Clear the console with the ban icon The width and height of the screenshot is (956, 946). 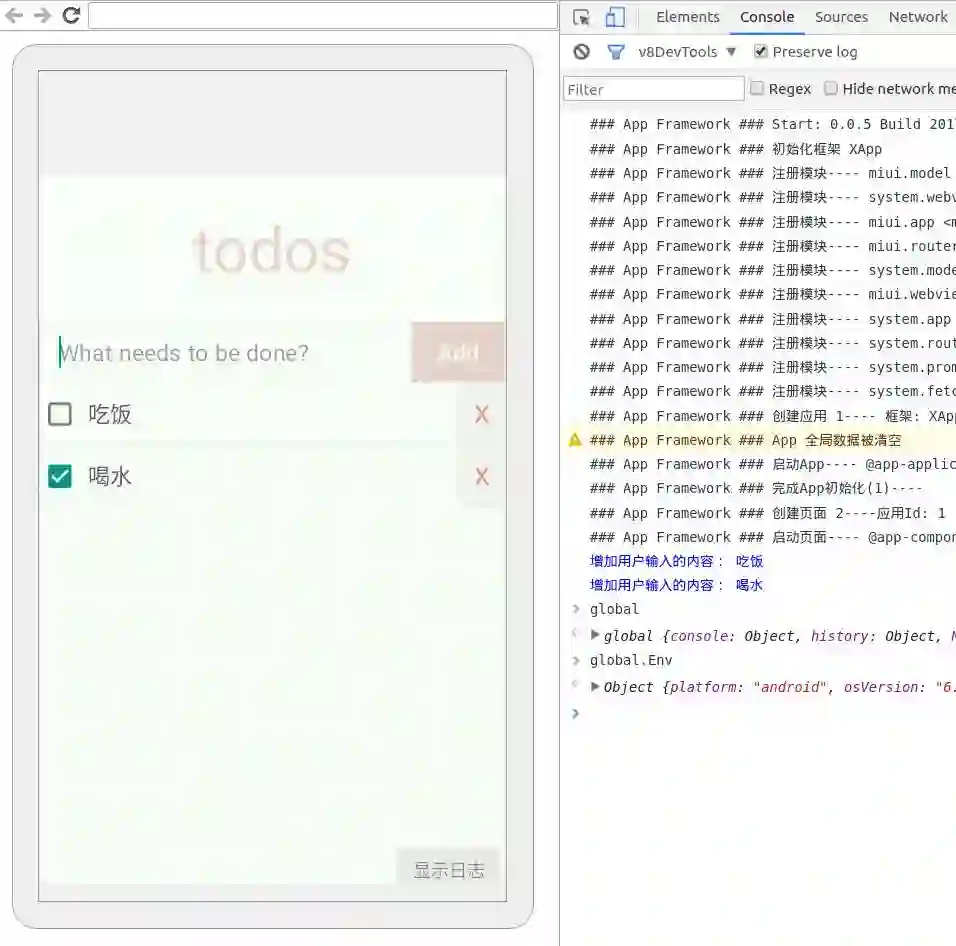pyautogui.click(x=582, y=52)
